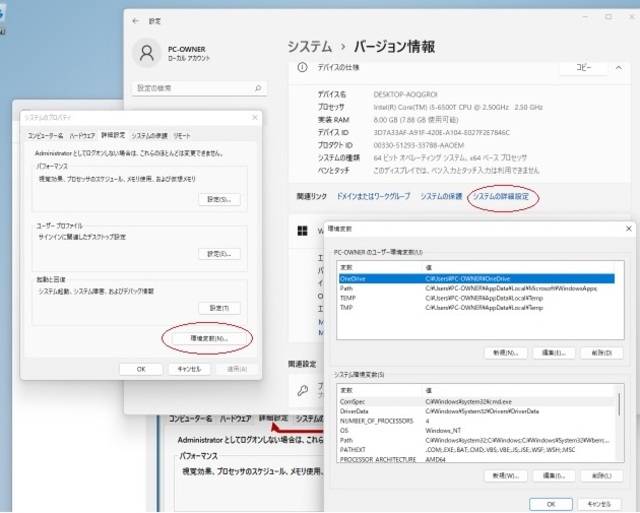Copy device specifications with the コピー button

pyautogui.click(x=583, y=68)
